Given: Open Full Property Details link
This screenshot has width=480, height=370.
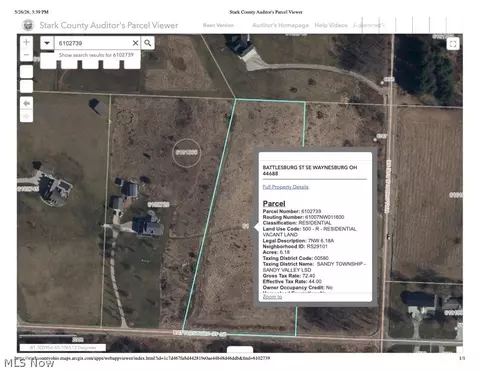Looking at the screenshot, I should tap(286, 187).
